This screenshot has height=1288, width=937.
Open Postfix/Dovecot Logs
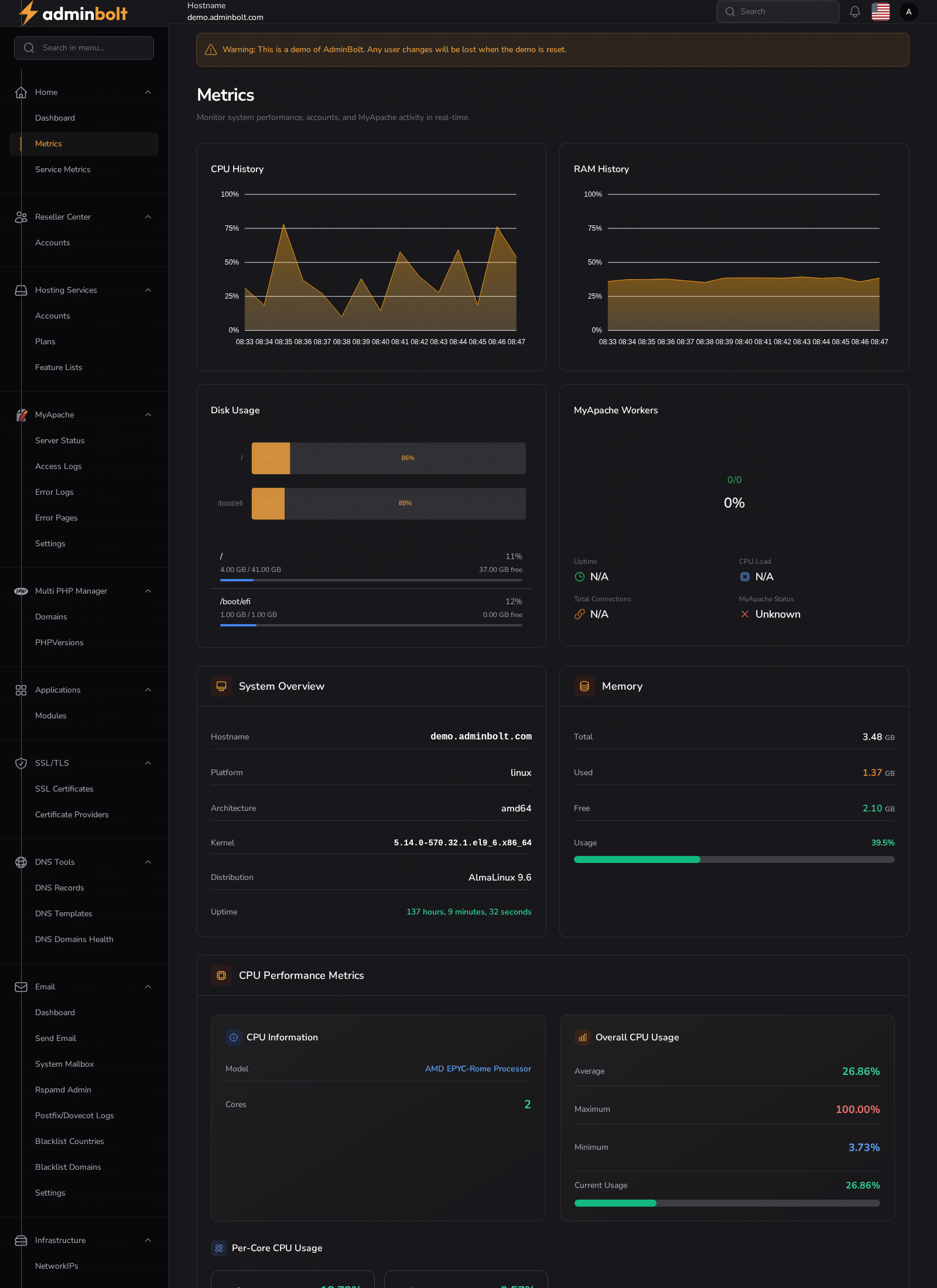coord(84,1116)
